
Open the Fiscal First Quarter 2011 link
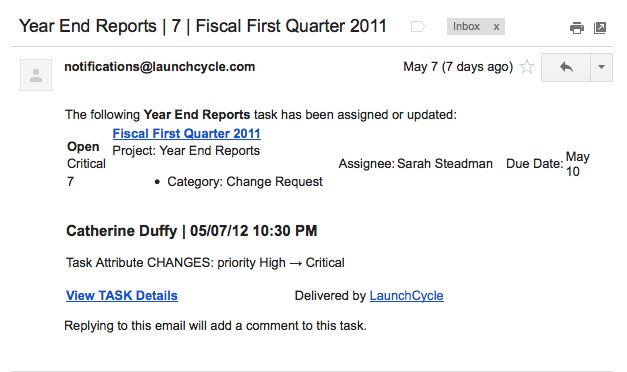coord(186,133)
